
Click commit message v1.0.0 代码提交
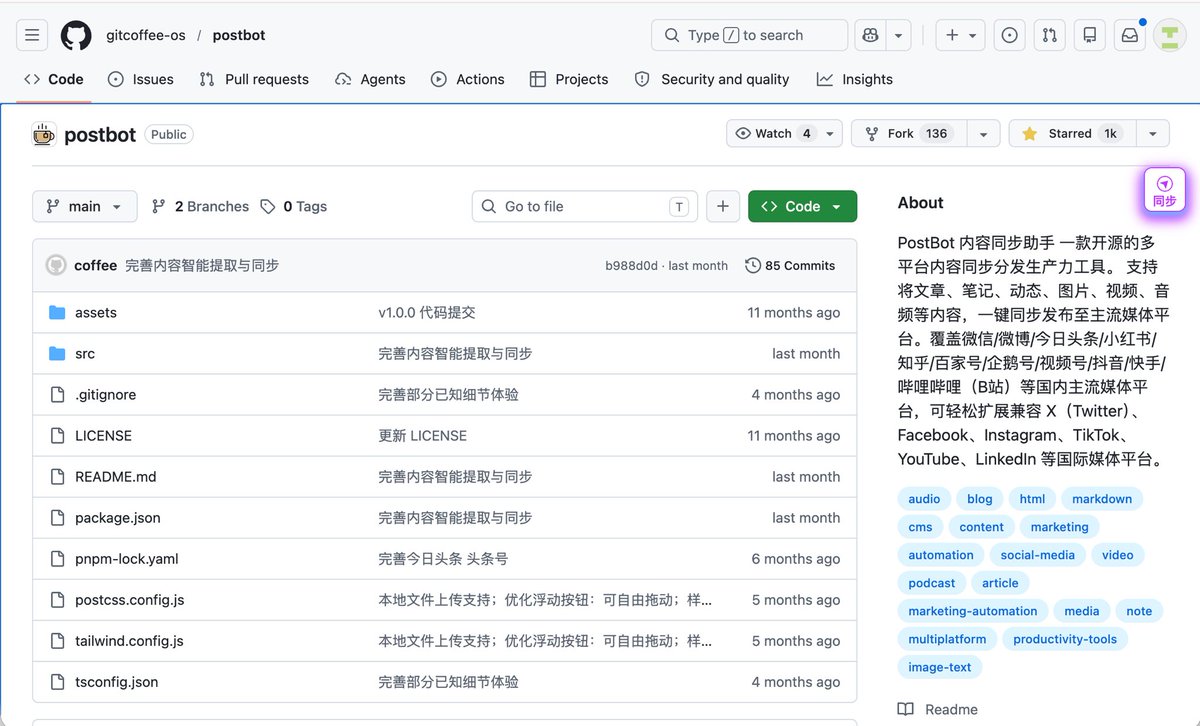[x=426, y=312]
